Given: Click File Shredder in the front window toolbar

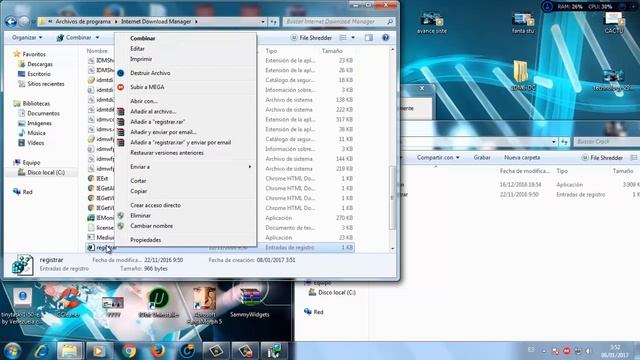Looking at the screenshot, I should point(311,38).
